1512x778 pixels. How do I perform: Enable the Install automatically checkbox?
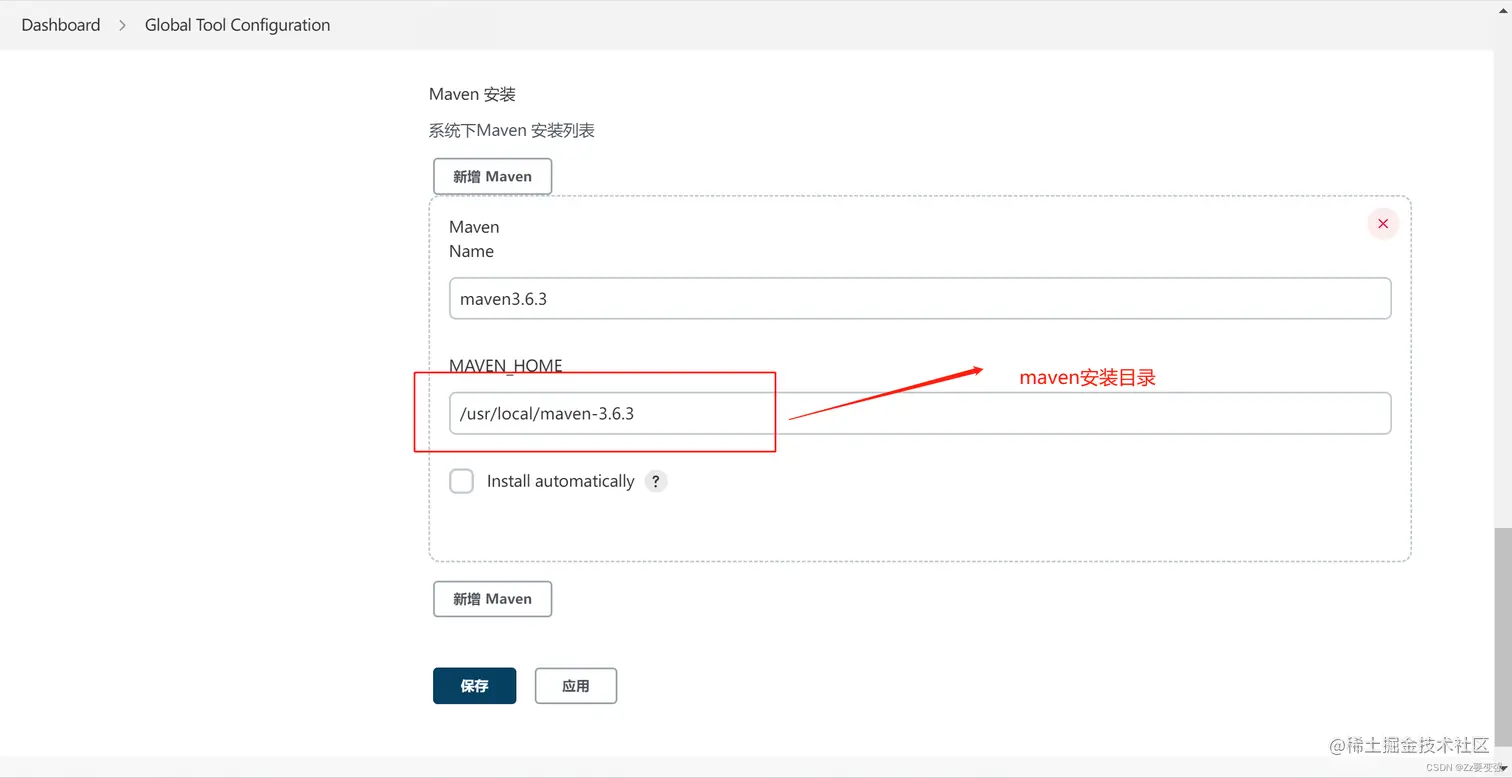[x=461, y=481]
